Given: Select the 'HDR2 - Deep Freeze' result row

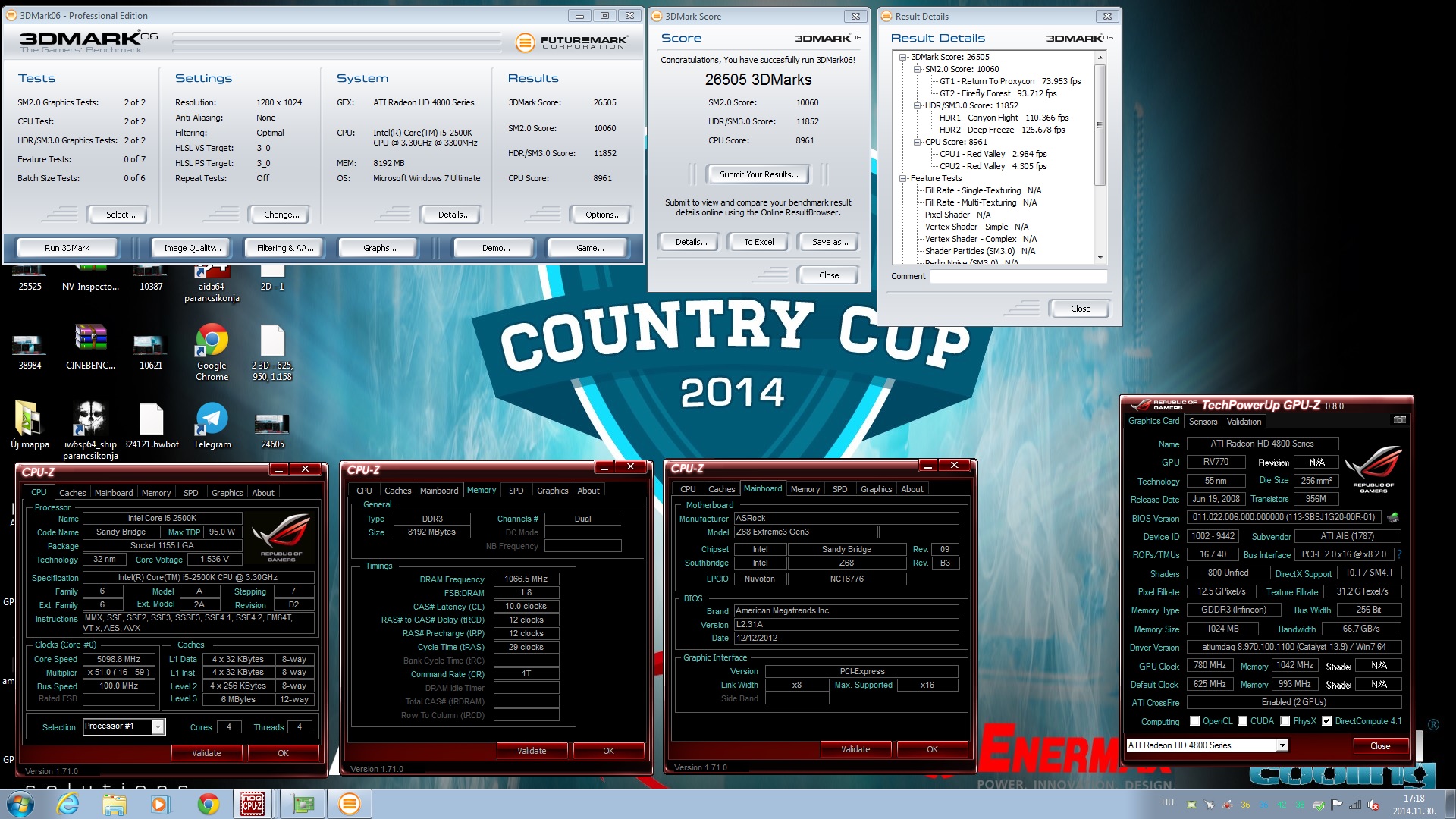Looking at the screenshot, I should tap(1002, 130).
